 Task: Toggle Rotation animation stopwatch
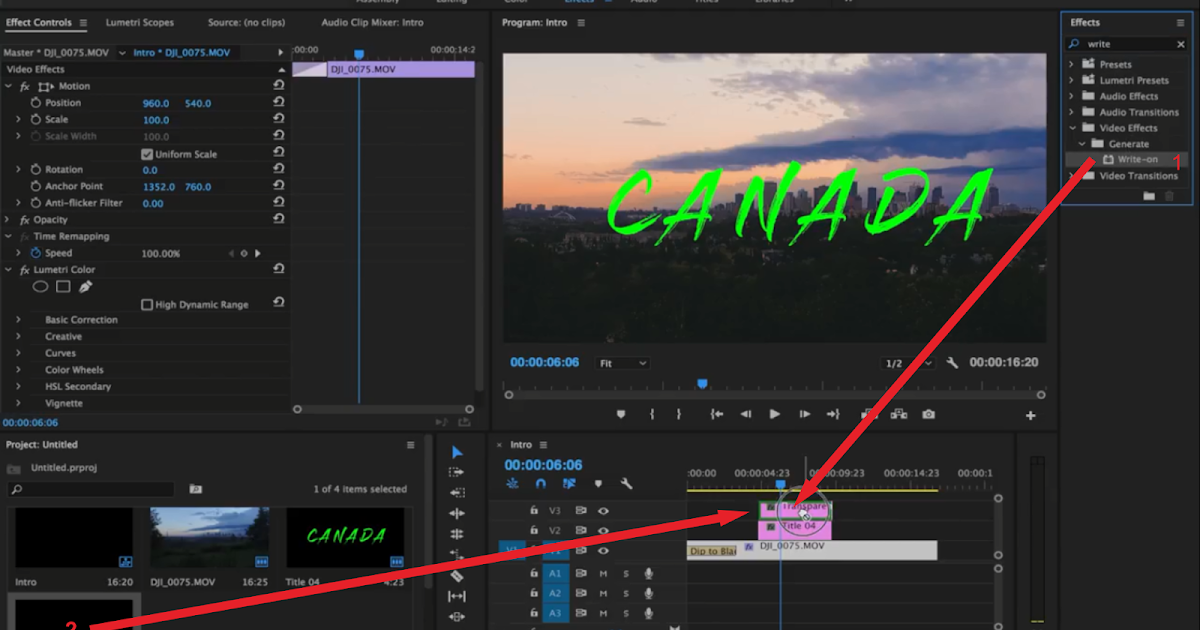[35, 170]
